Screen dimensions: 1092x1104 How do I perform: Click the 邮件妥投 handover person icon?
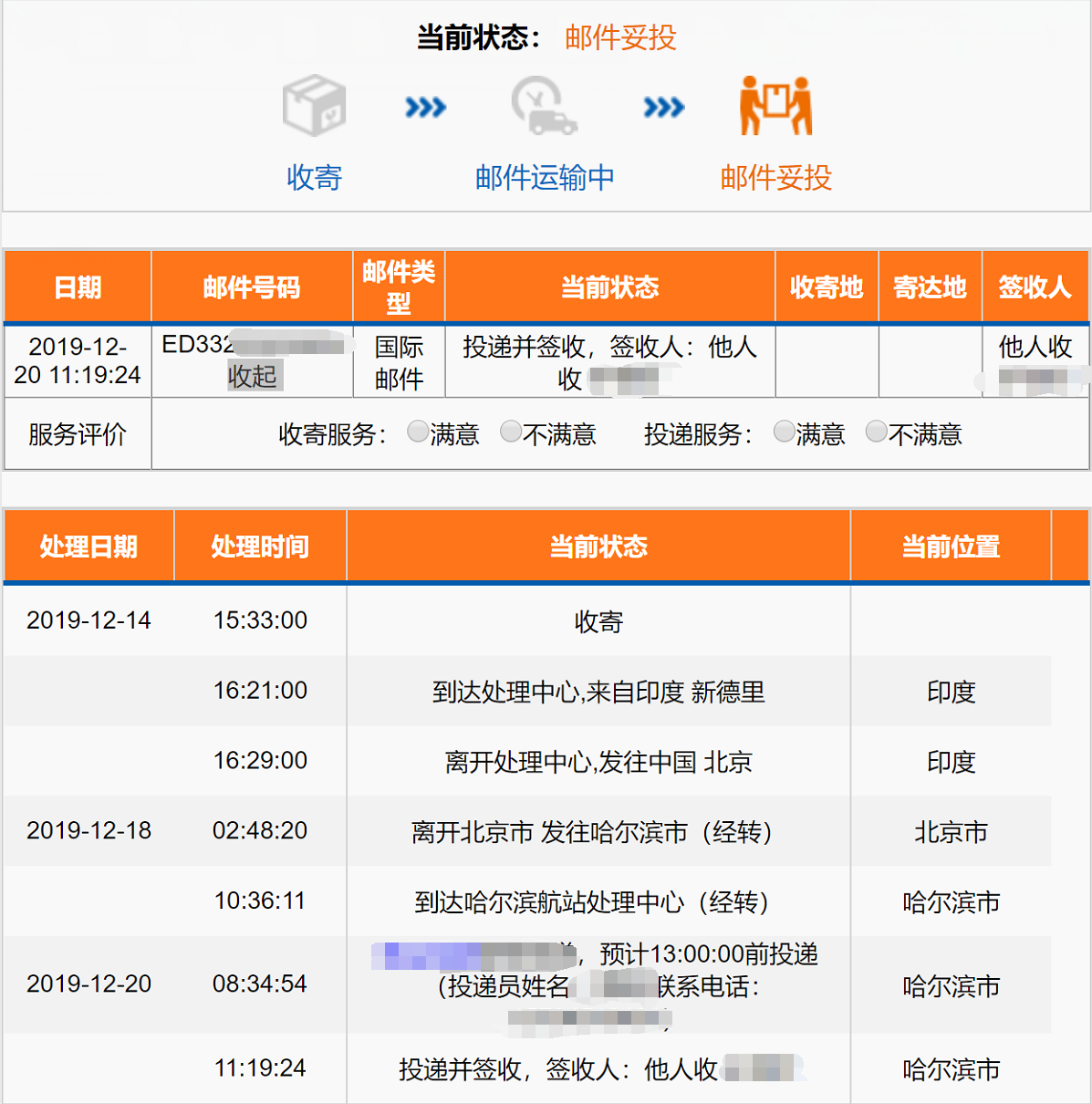[x=775, y=105]
